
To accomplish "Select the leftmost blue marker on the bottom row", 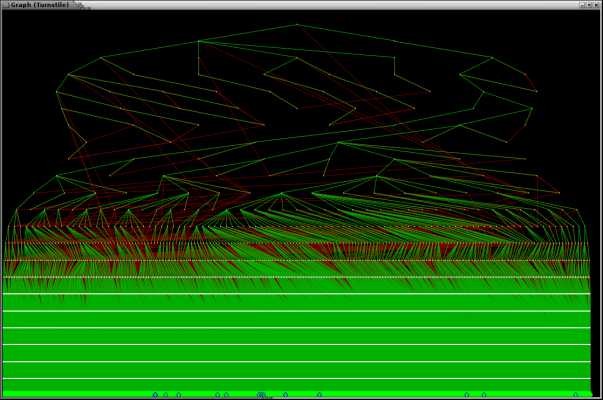I will tap(155, 395).
